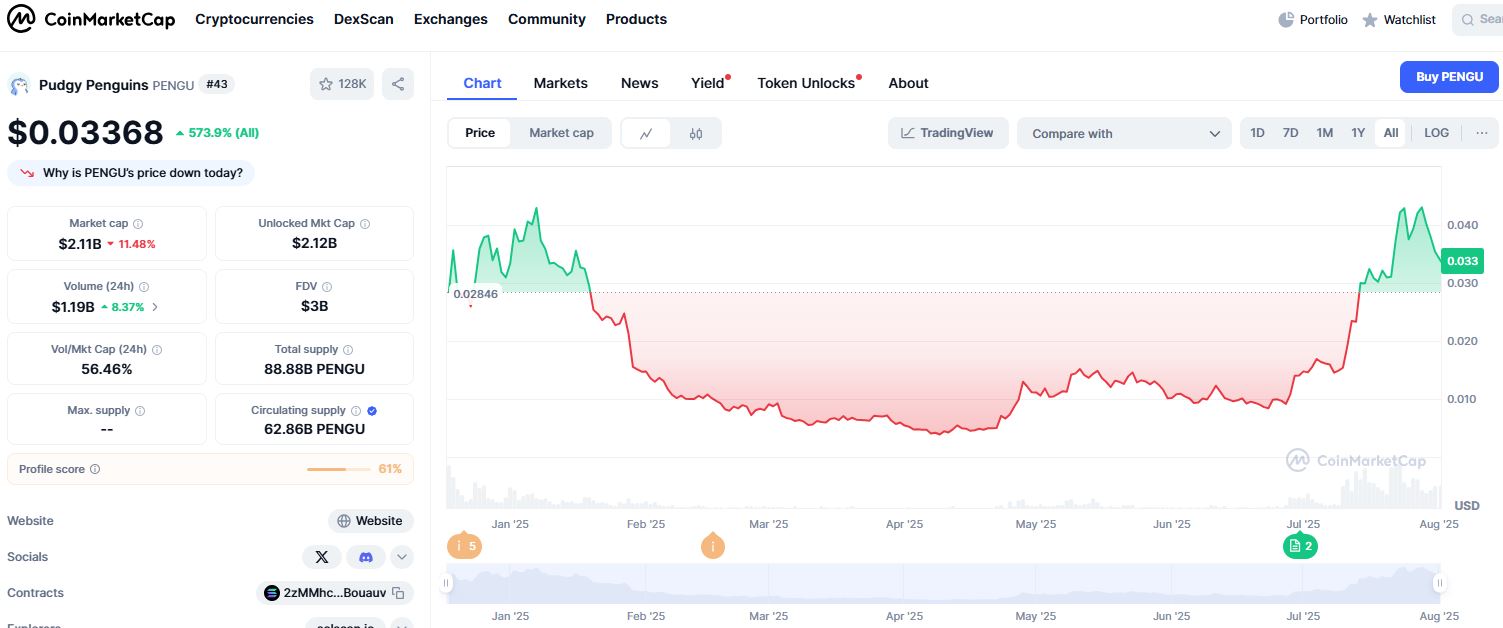
Task: Switch to the Yield tab
Action: [x=708, y=83]
